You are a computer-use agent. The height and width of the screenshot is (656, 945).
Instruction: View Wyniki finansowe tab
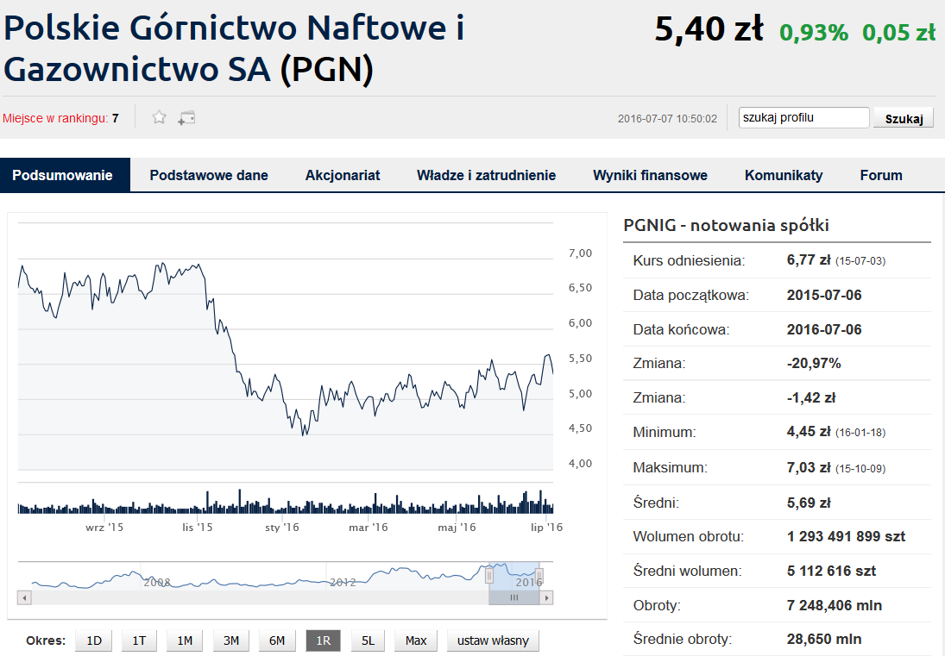coord(650,175)
